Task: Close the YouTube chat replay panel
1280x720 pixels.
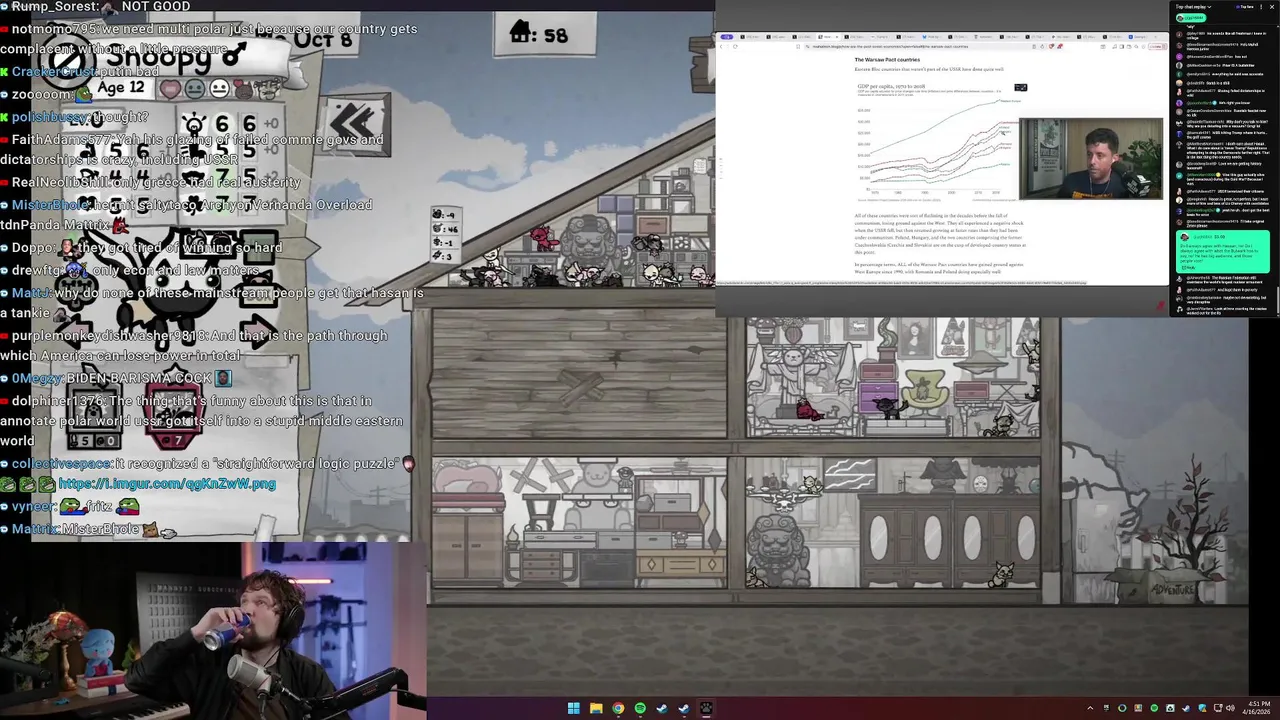Action: click(x=1273, y=7)
